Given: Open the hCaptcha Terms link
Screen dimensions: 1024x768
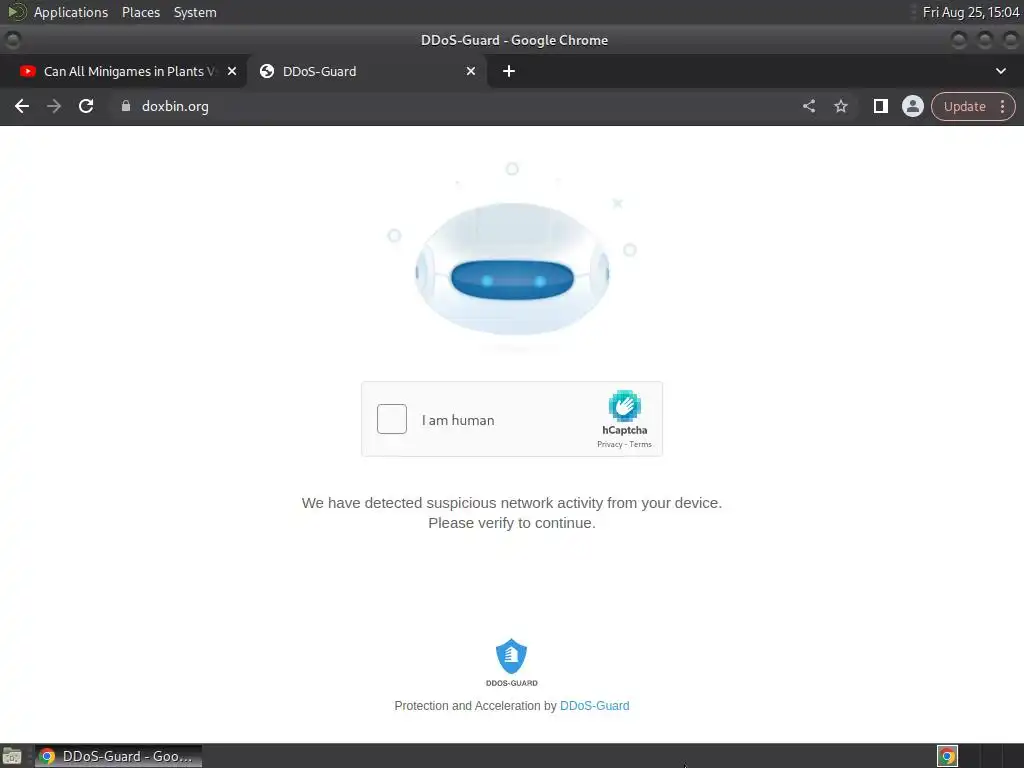Looking at the screenshot, I should (641, 445).
